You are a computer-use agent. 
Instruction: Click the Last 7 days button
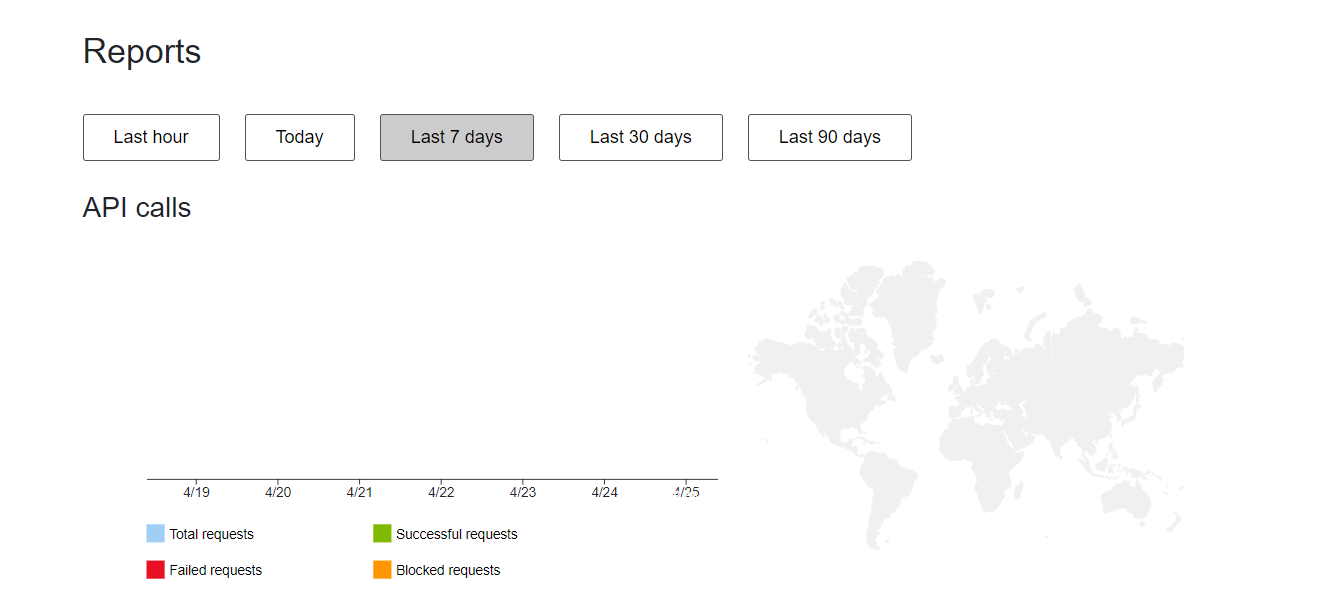click(x=456, y=137)
